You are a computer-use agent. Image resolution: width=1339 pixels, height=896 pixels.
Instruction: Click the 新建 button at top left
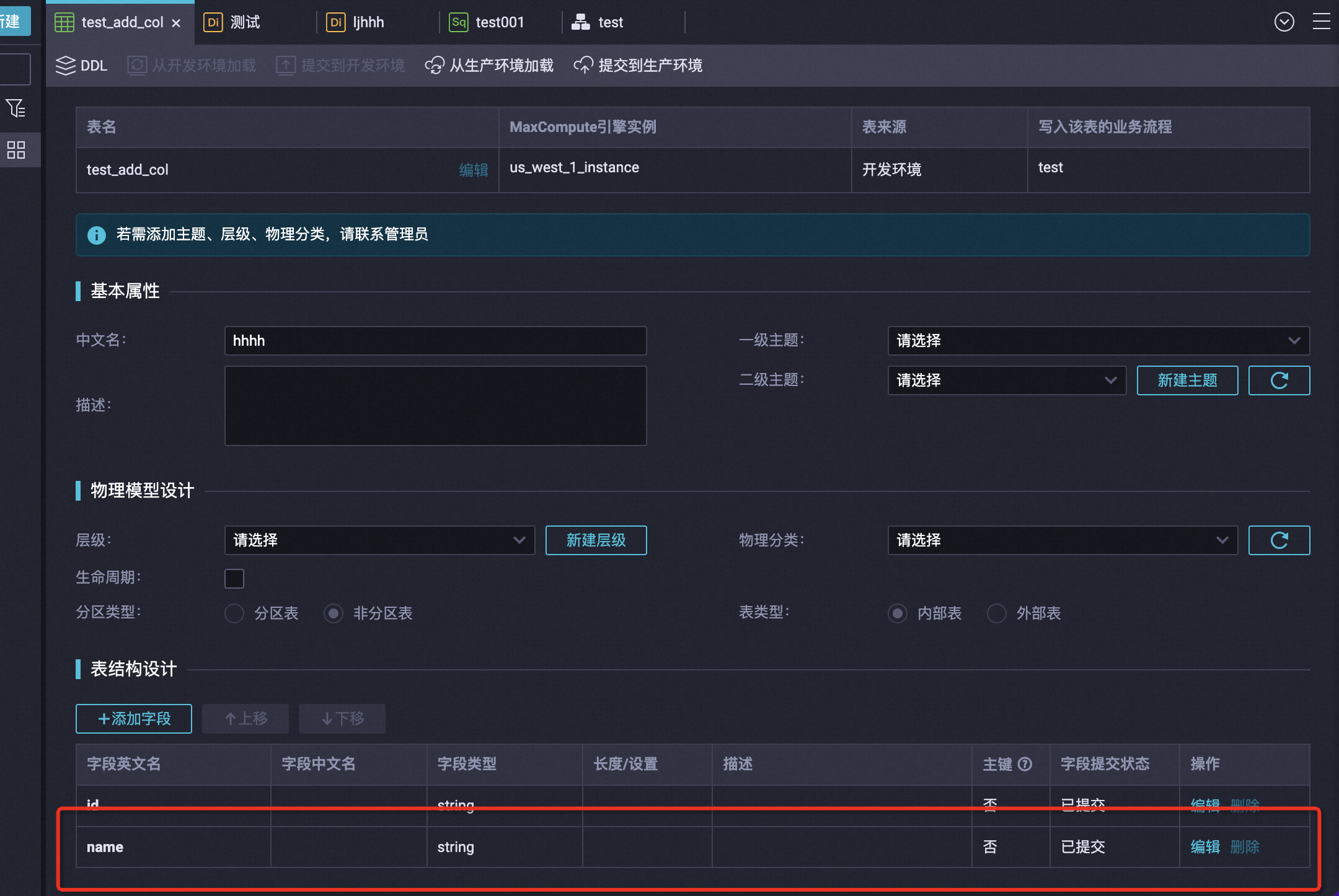pyautogui.click(x=15, y=21)
